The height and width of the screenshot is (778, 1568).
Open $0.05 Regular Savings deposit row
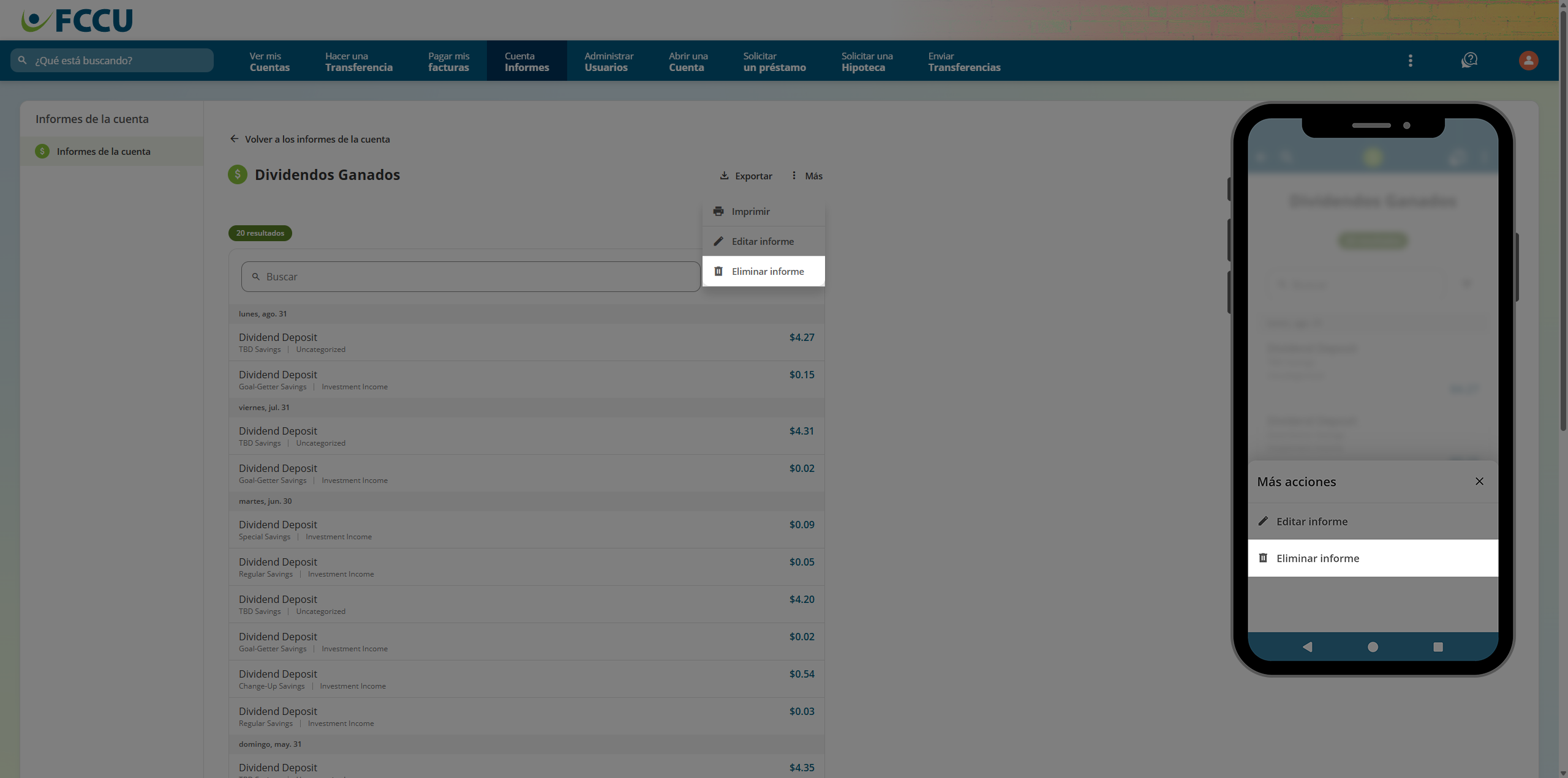(526, 567)
